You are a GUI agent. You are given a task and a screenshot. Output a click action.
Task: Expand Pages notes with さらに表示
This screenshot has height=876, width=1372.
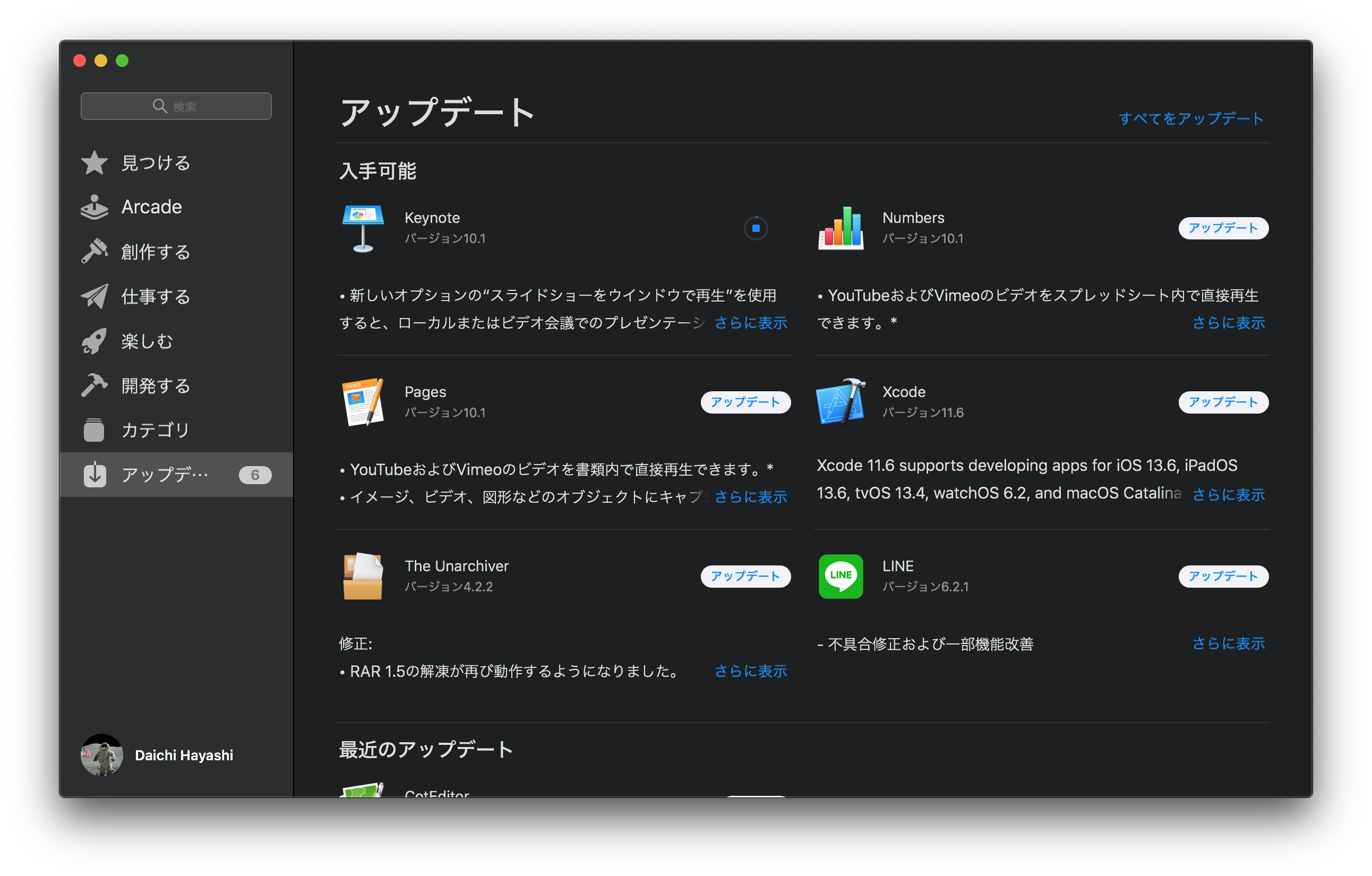coord(751,497)
